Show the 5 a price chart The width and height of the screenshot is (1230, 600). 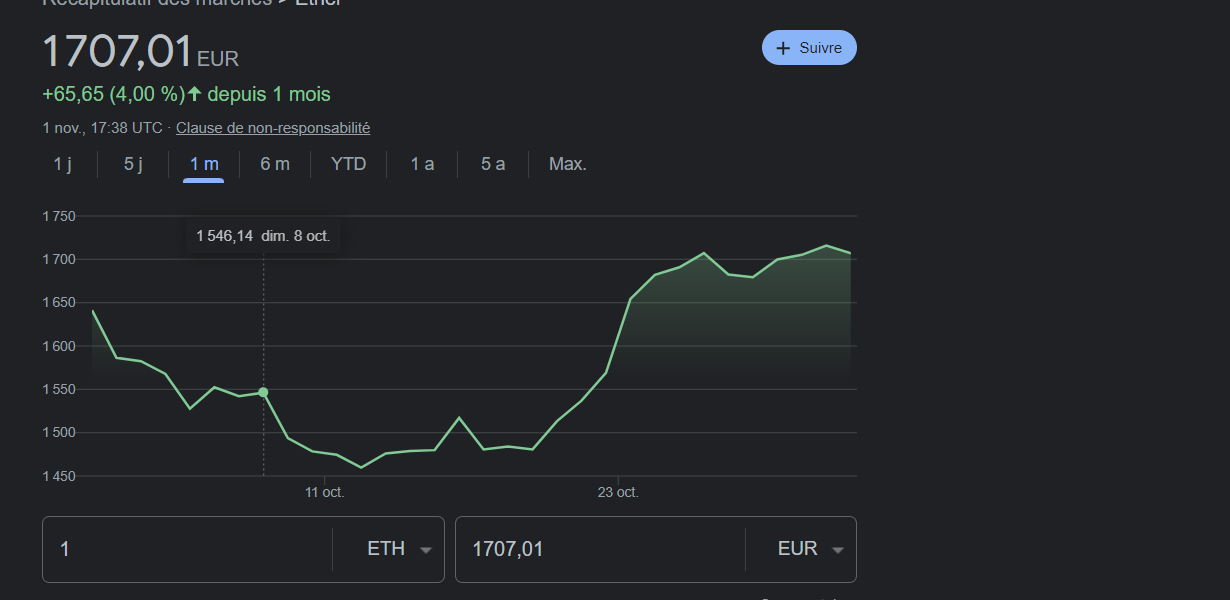coord(493,164)
